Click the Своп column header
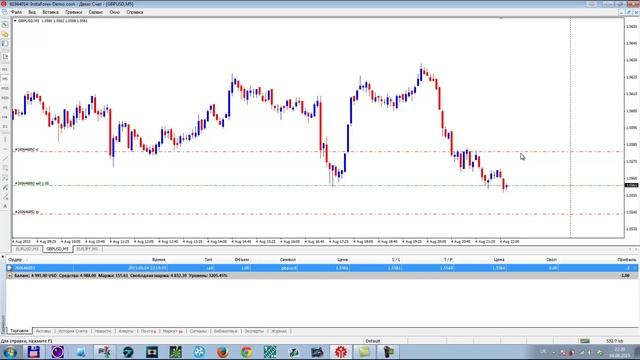This screenshot has width=640, height=360. click(x=551, y=260)
